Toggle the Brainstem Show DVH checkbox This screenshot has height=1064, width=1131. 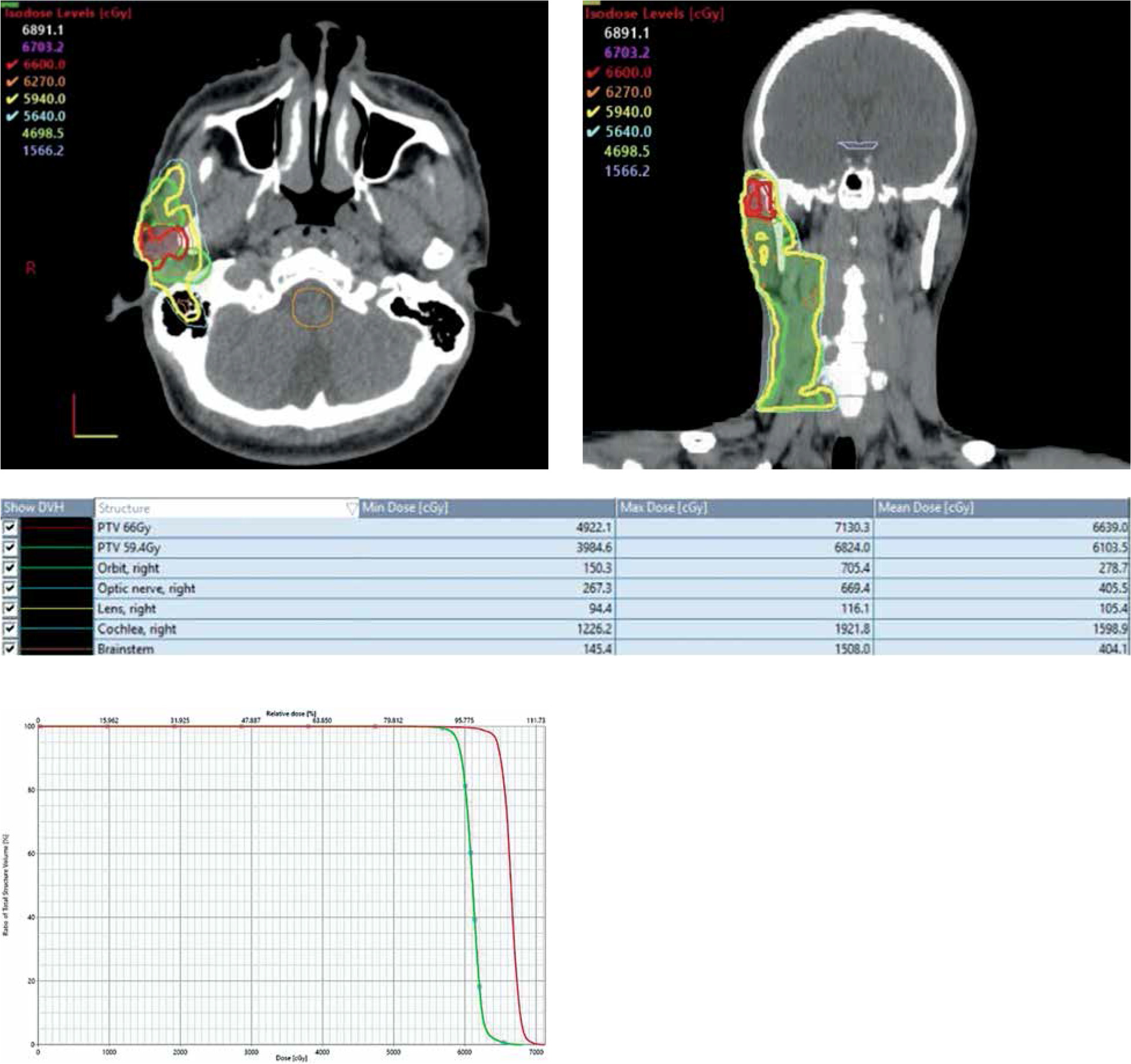point(9,648)
